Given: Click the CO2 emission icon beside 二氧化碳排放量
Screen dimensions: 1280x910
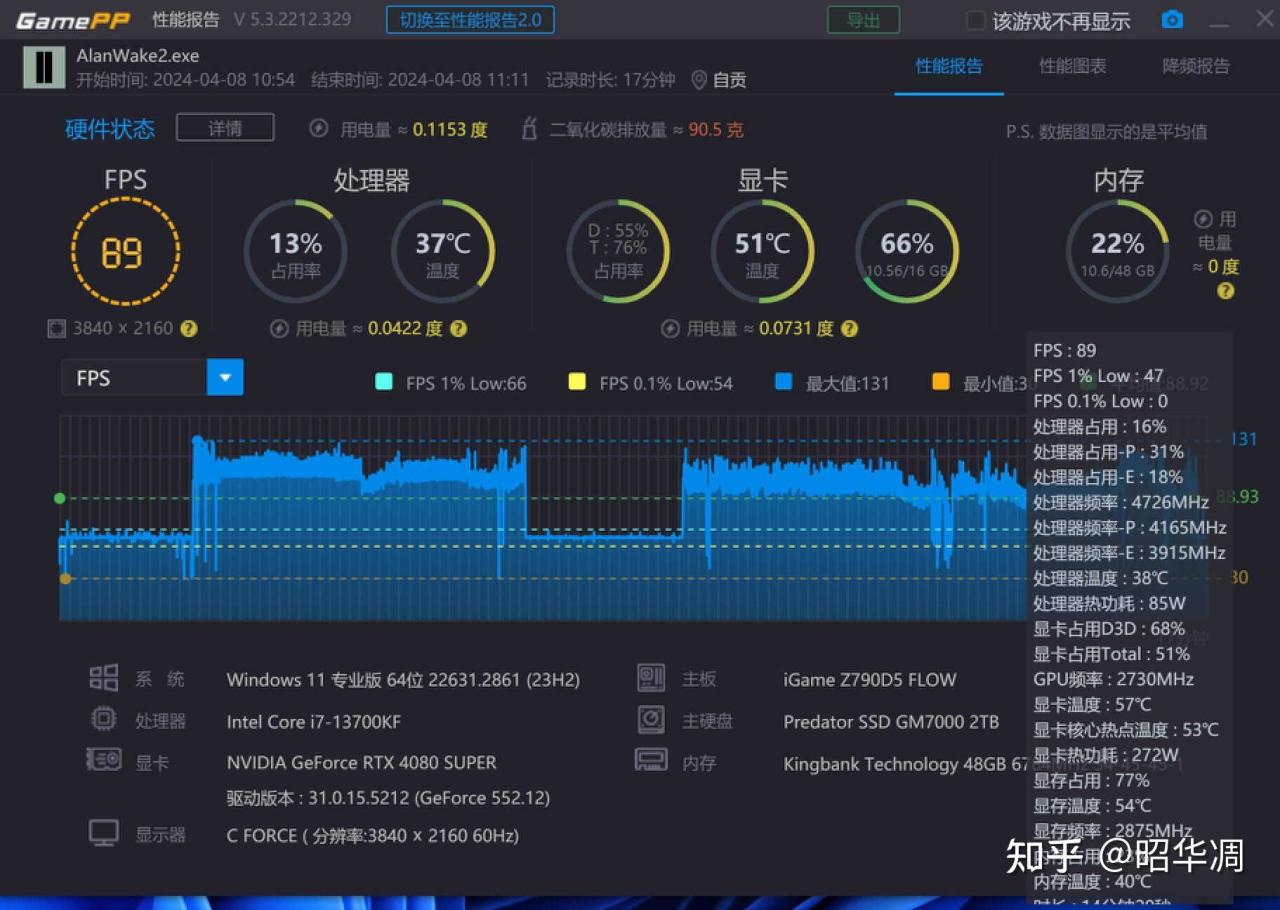Looking at the screenshot, I should (x=530, y=129).
